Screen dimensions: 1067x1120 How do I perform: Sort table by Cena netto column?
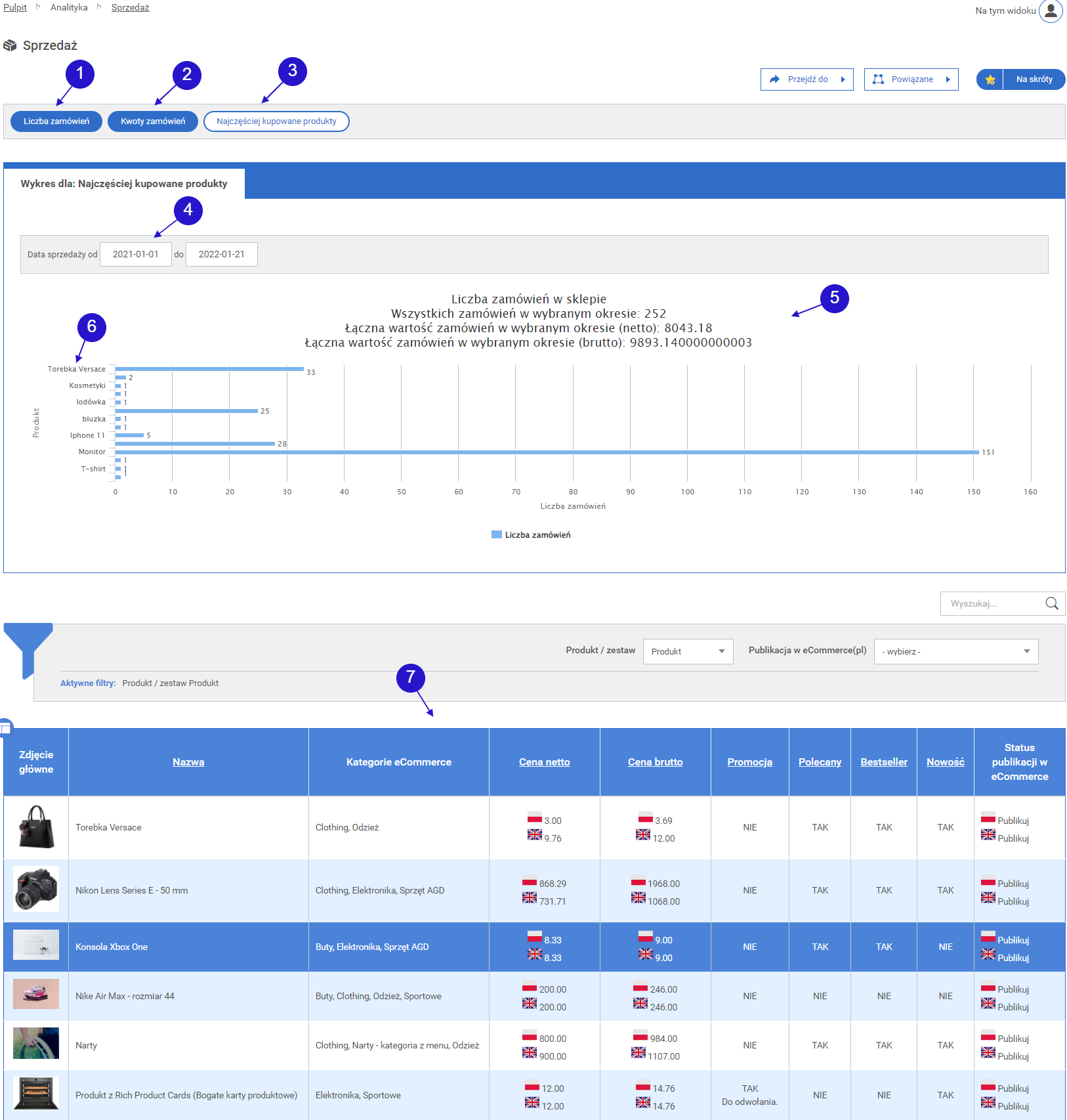[x=544, y=762]
